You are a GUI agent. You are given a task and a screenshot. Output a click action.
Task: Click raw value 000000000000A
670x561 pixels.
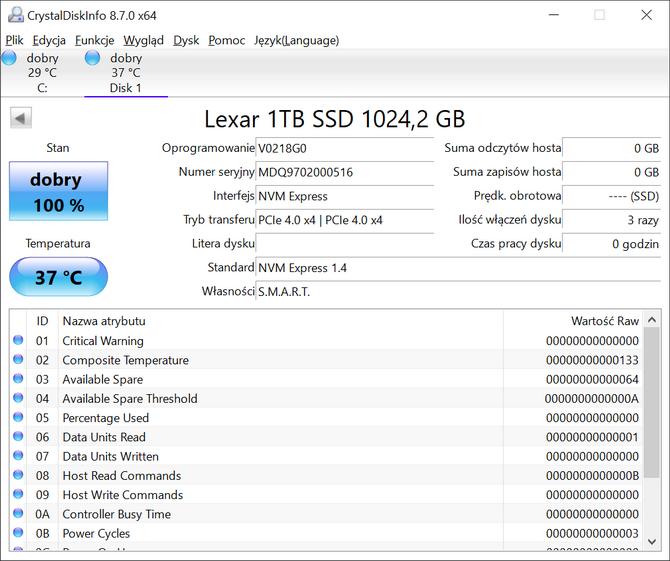[592, 399]
